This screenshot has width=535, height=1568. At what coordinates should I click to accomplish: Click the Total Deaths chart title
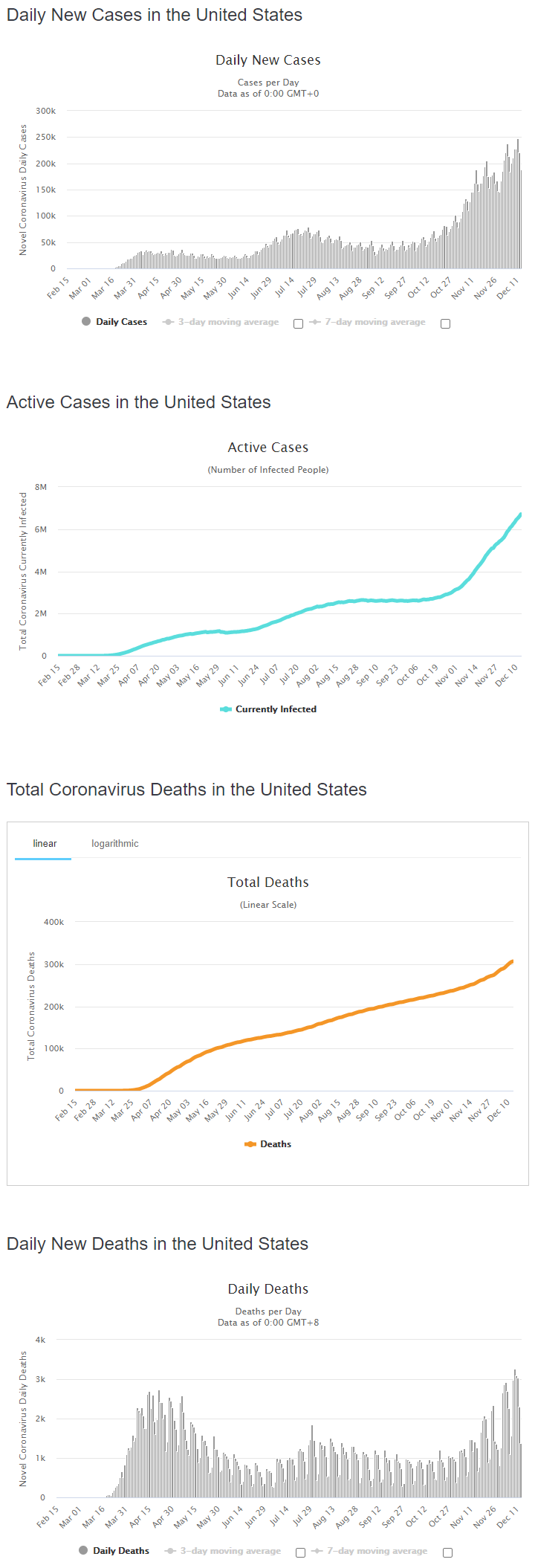267,883
